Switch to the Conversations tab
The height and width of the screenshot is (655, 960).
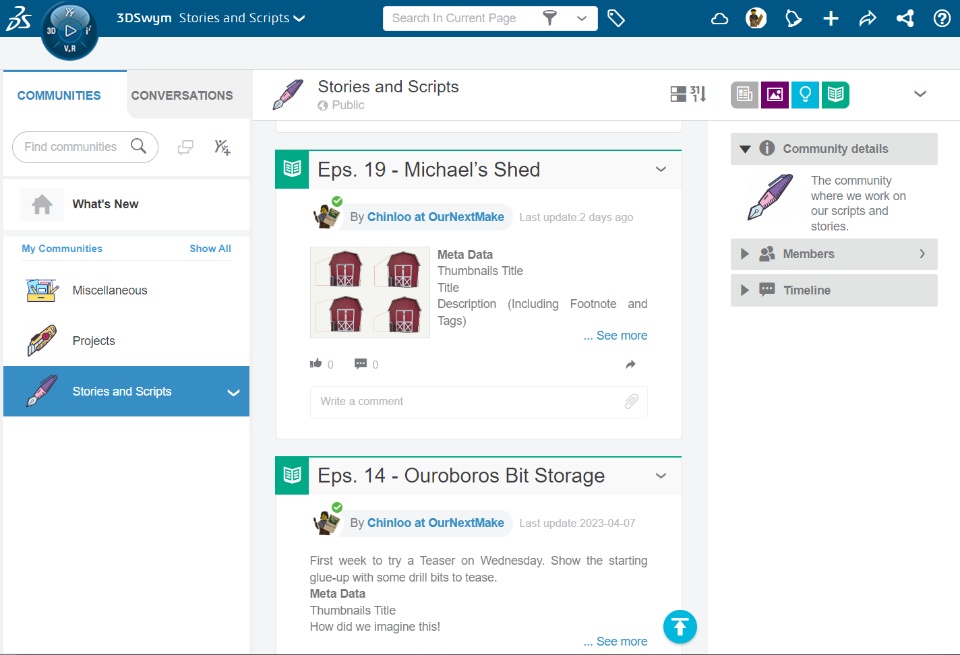click(x=182, y=96)
